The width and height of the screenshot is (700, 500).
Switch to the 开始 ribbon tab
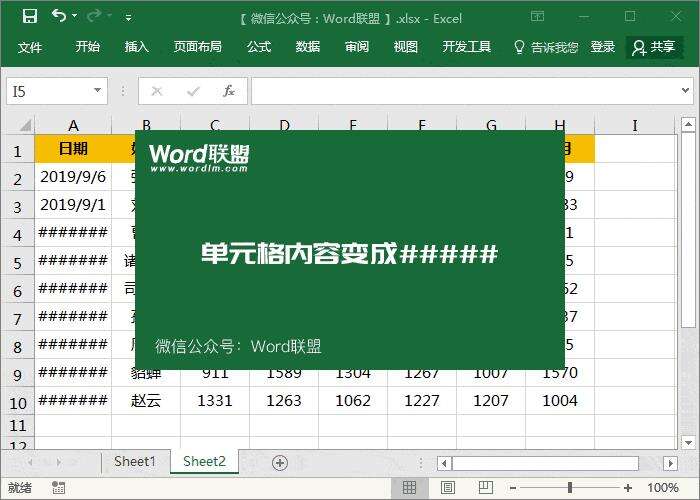pyautogui.click(x=88, y=47)
